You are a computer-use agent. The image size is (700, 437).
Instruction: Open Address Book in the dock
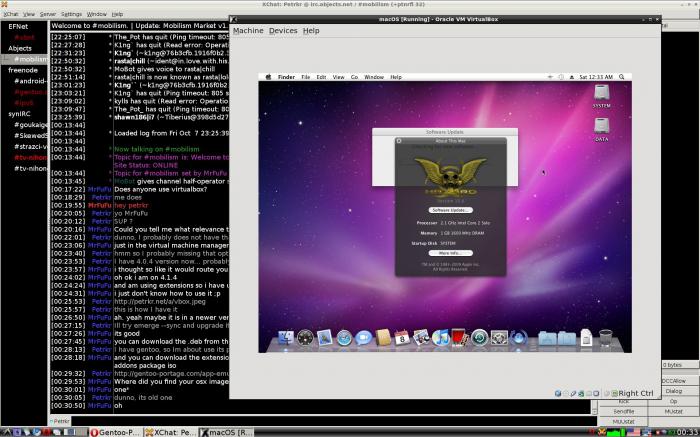pos(383,338)
